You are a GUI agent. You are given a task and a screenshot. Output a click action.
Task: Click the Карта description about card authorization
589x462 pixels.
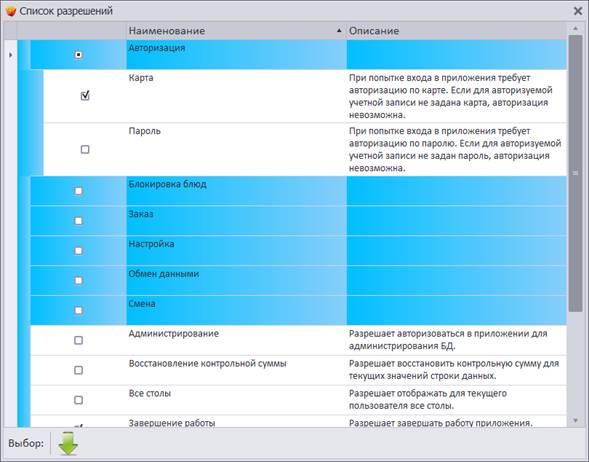pos(450,96)
